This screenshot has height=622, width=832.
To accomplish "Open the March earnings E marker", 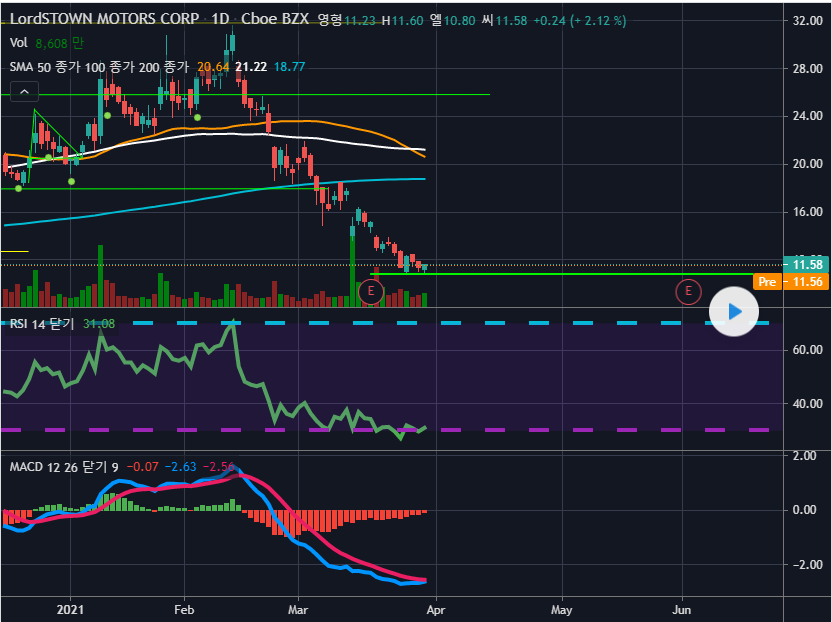I will 371,292.
